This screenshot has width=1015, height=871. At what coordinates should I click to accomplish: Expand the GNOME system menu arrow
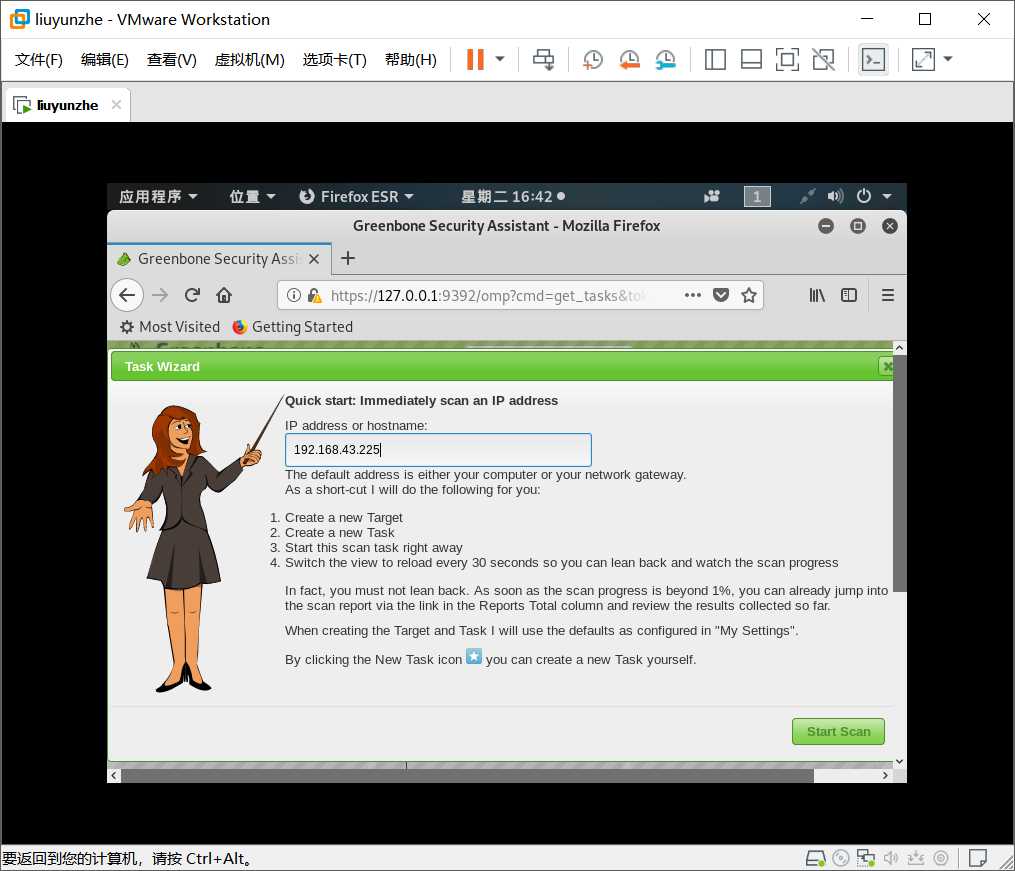coord(887,196)
